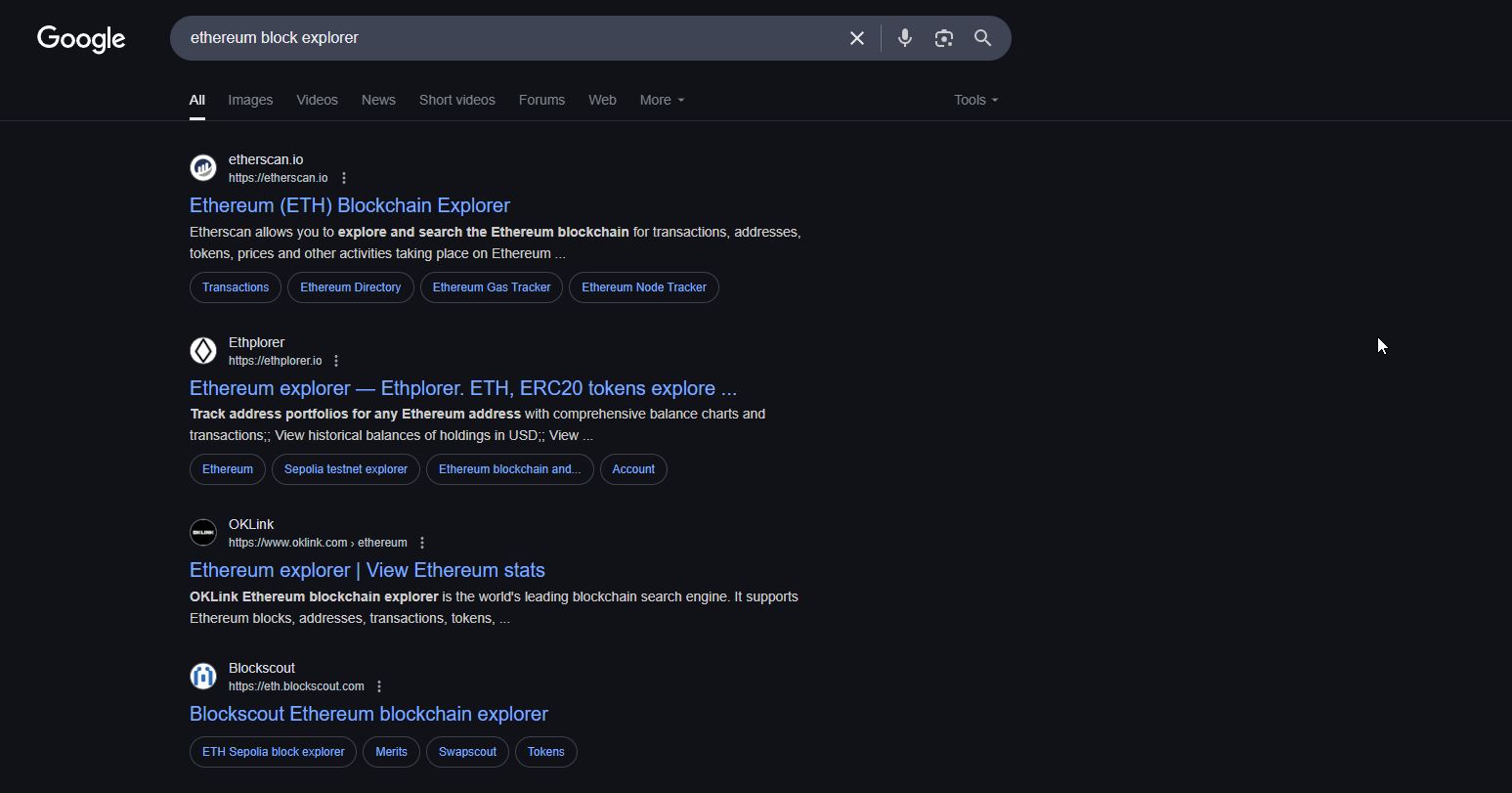
Task: Open more options for Blockscout result
Action: click(379, 686)
